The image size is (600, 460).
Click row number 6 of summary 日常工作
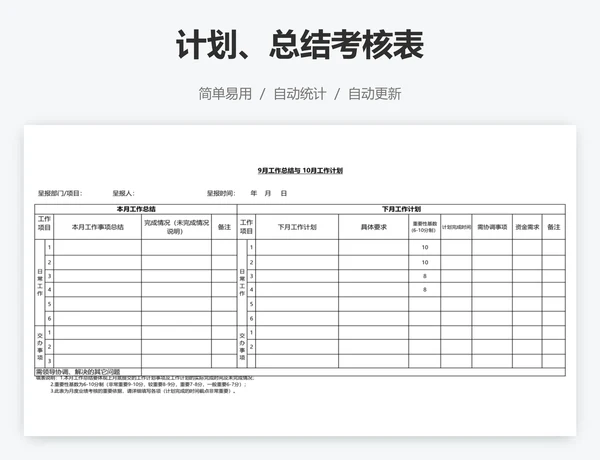point(49,318)
